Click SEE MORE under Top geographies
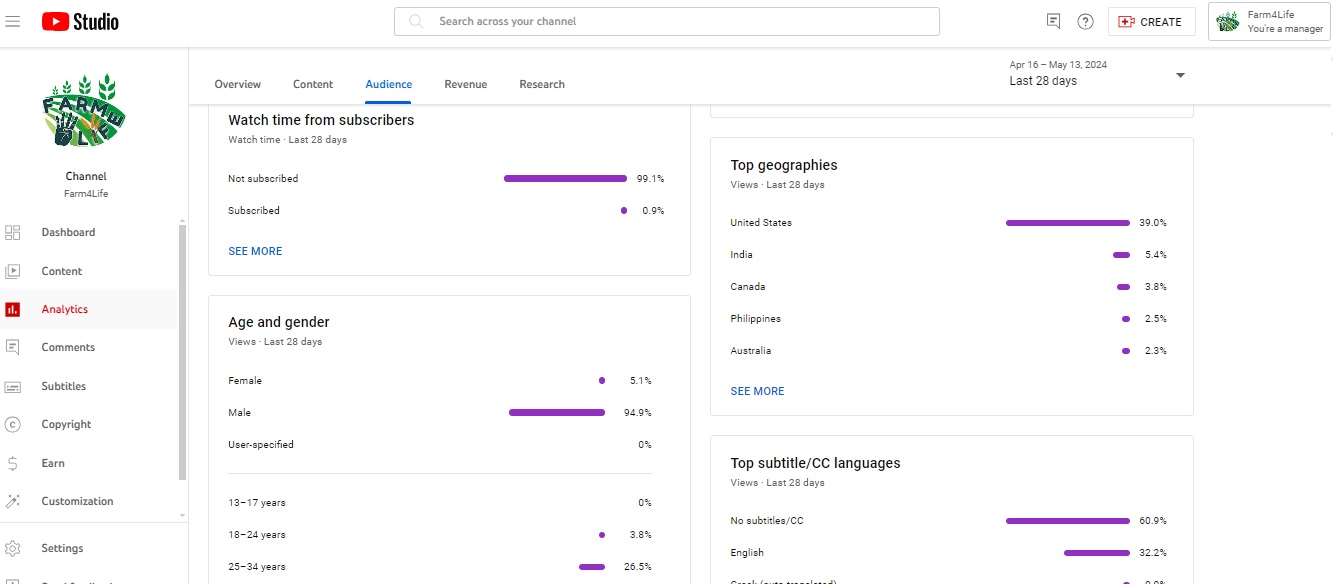1333x584 pixels. point(757,391)
